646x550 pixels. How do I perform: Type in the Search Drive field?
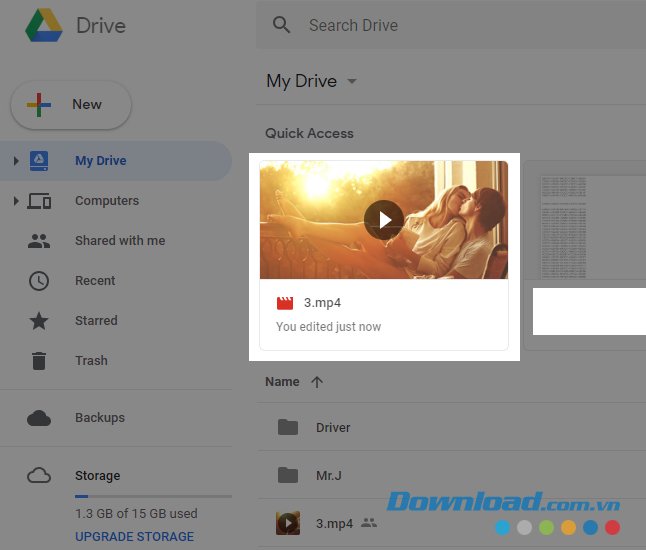click(451, 25)
